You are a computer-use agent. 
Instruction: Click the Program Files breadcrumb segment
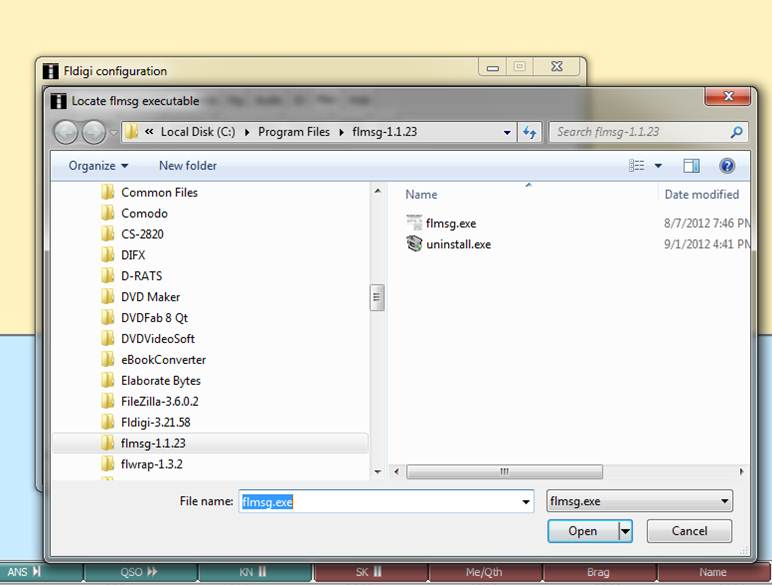295,131
